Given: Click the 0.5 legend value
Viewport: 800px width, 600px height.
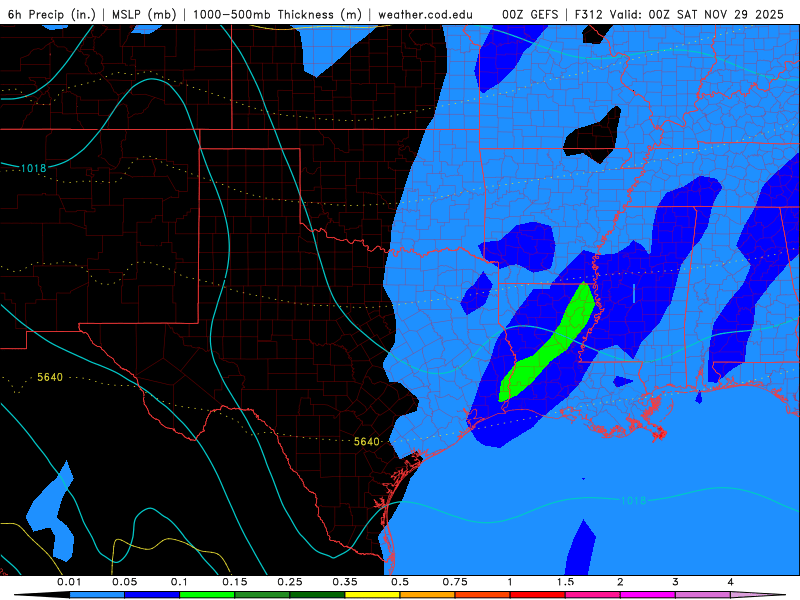Looking at the screenshot, I should tap(400, 582).
